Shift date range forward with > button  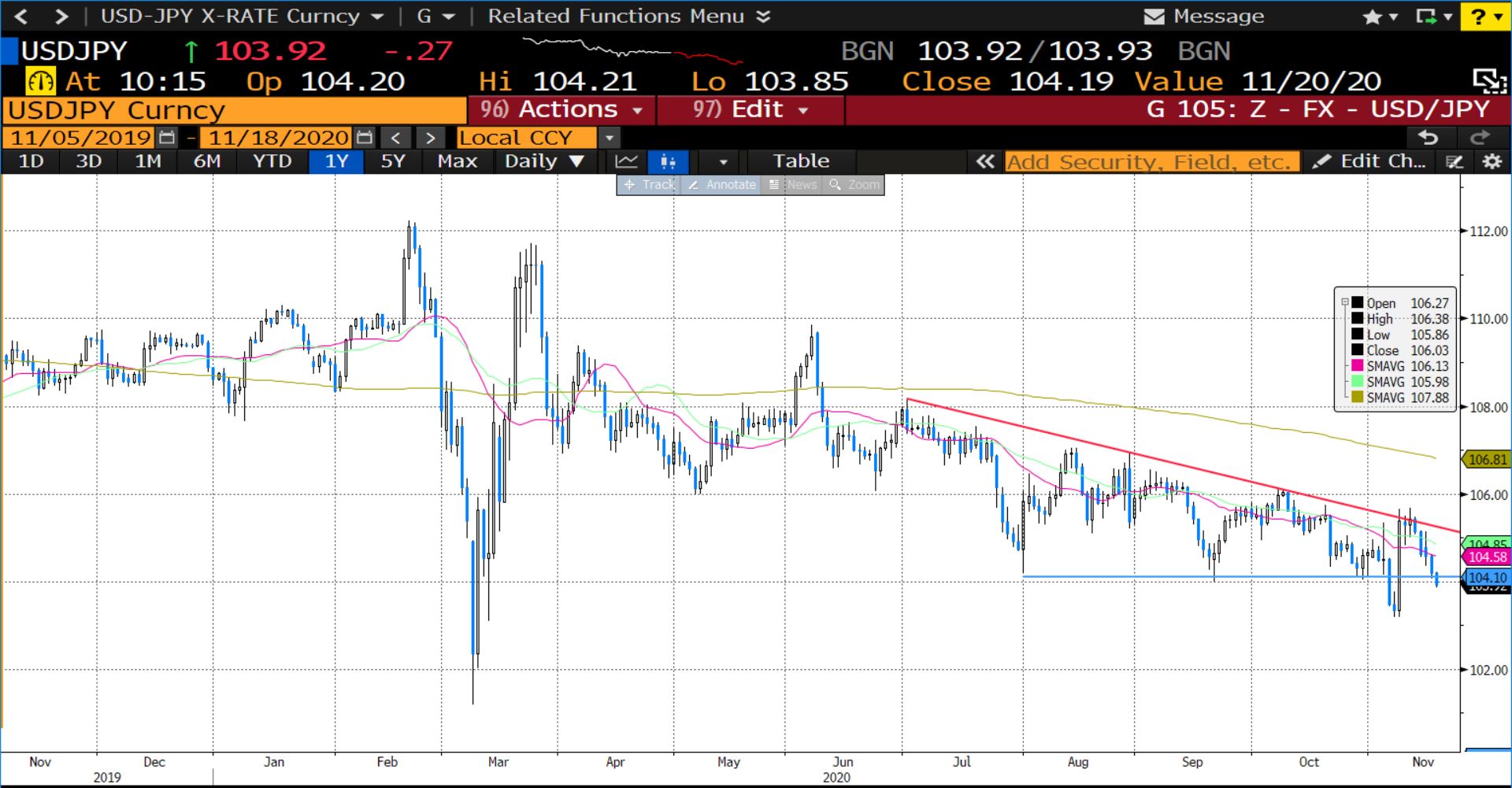click(430, 138)
